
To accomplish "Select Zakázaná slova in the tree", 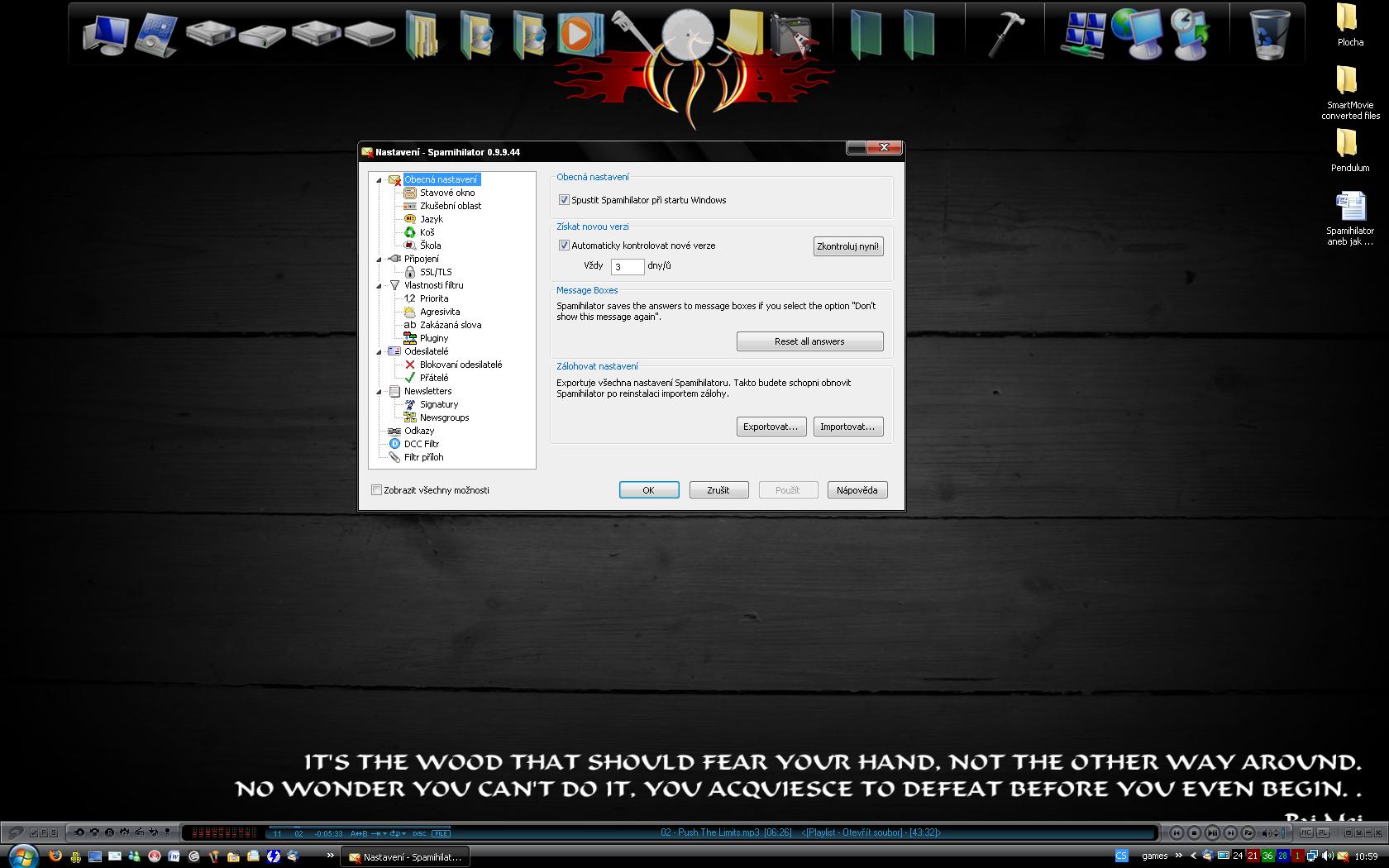I will click(451, 325).
